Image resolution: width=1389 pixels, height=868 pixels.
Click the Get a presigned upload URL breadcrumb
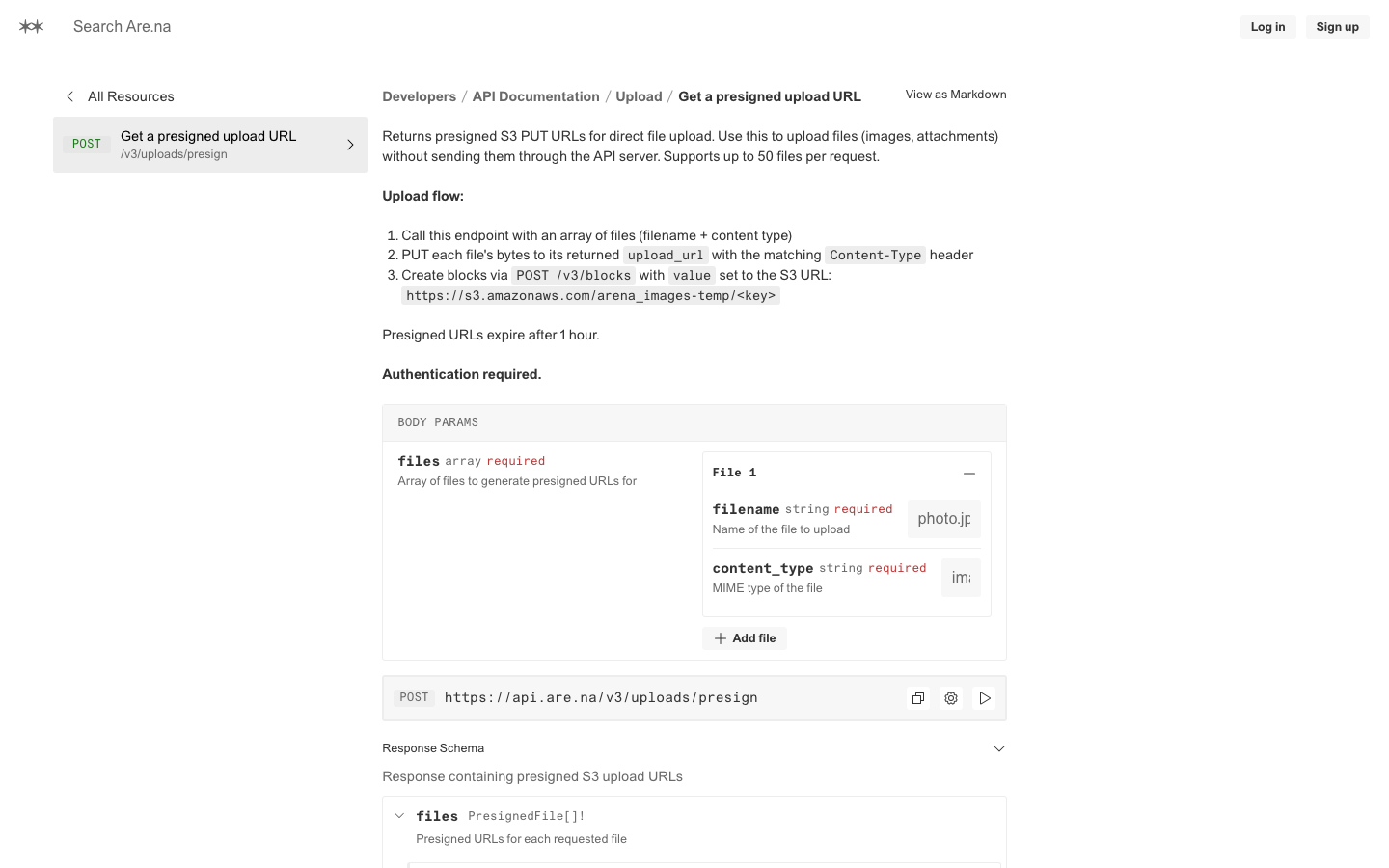tap(770, 96)
